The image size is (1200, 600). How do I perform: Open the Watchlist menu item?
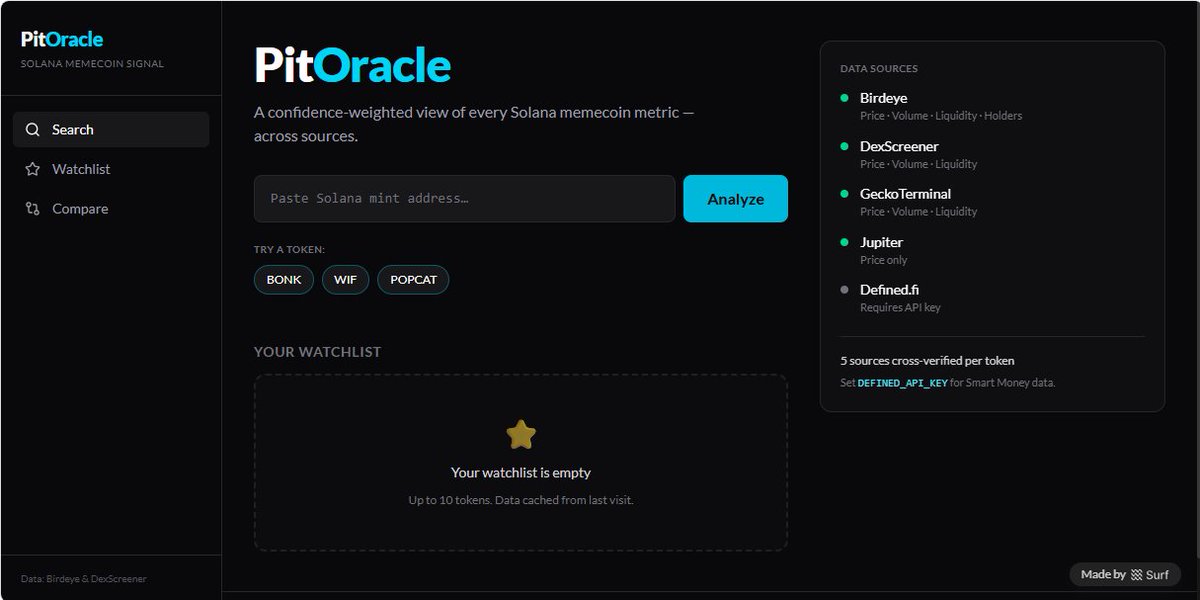point(111,169)
